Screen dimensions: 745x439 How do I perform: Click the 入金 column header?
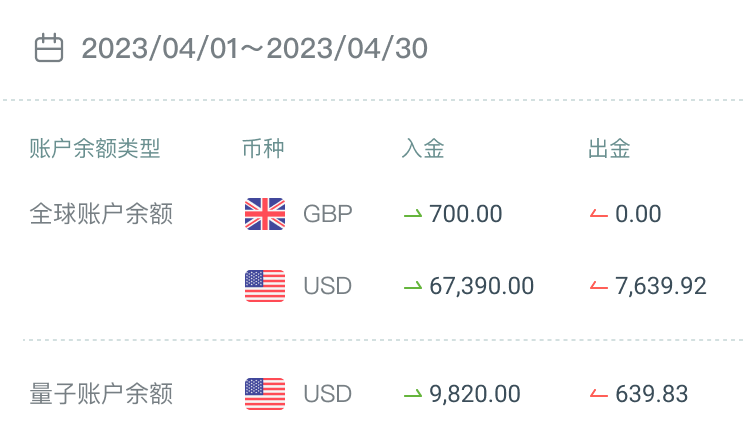click(x=423, y=150)
